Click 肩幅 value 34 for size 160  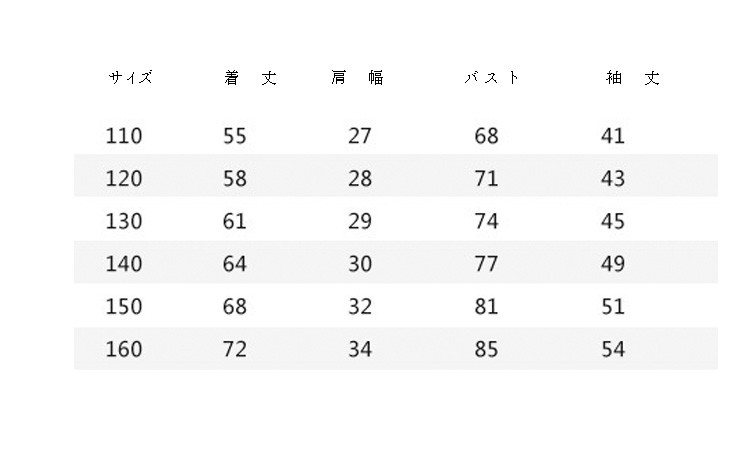tap(360, 349)
